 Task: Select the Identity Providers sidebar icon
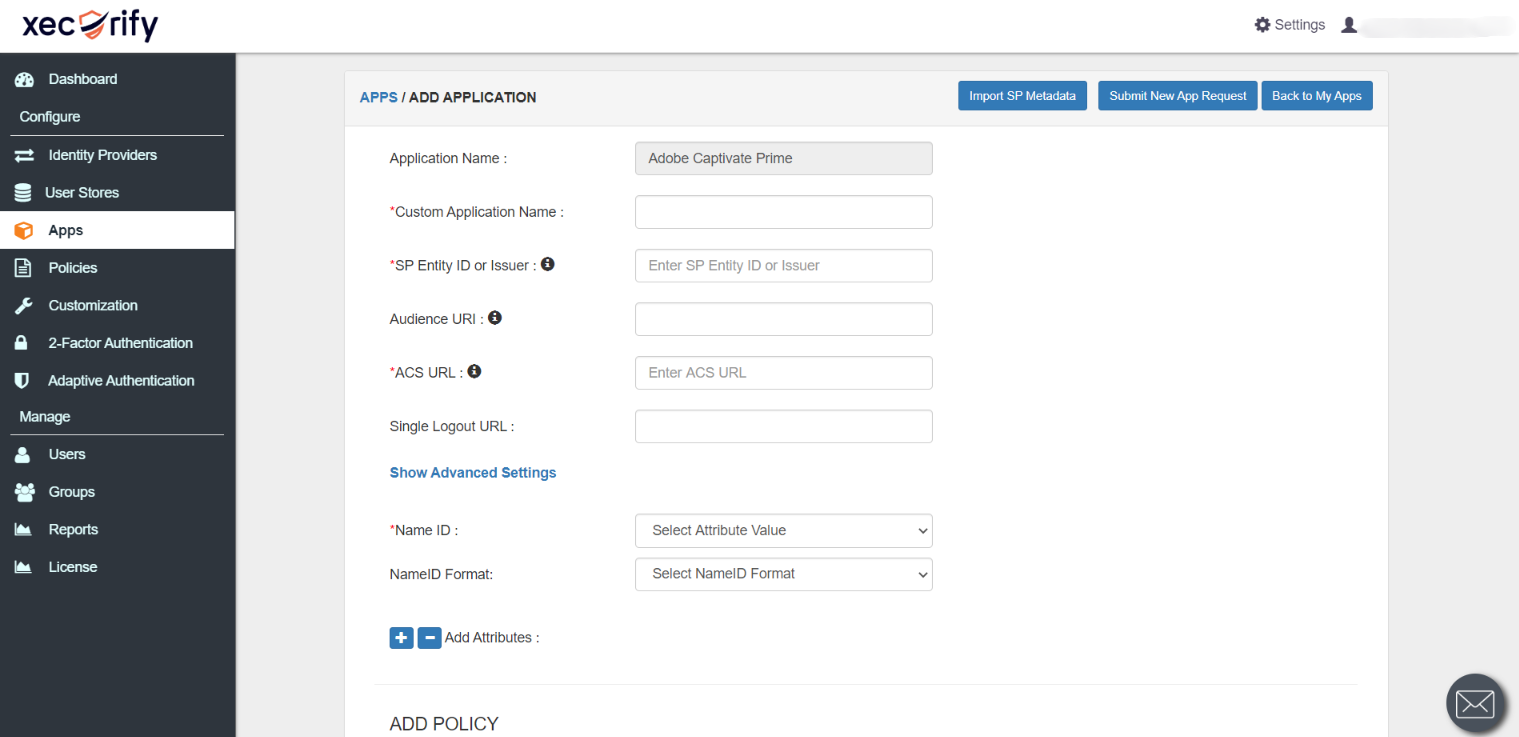24,155
